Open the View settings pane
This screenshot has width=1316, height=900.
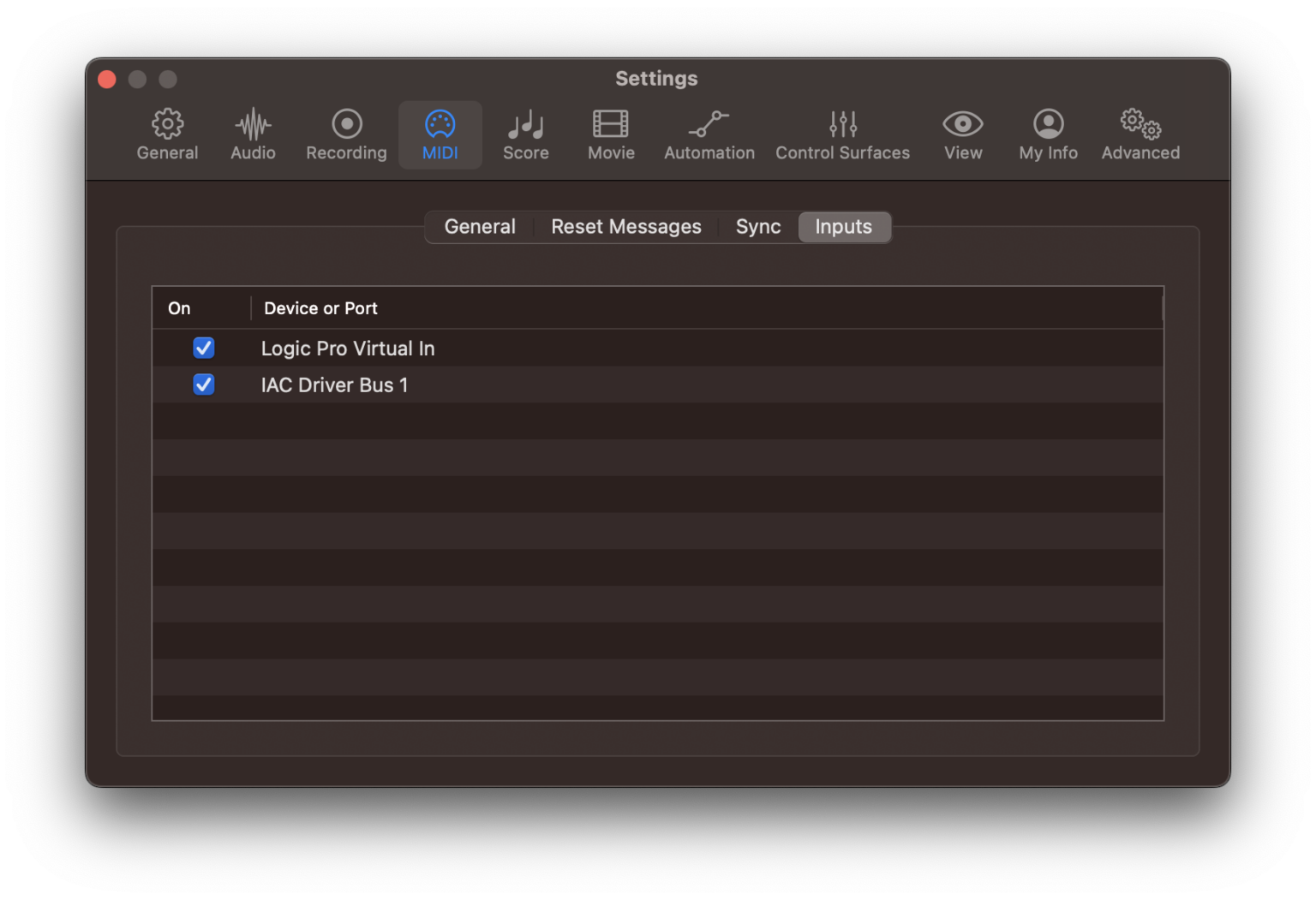962,134
